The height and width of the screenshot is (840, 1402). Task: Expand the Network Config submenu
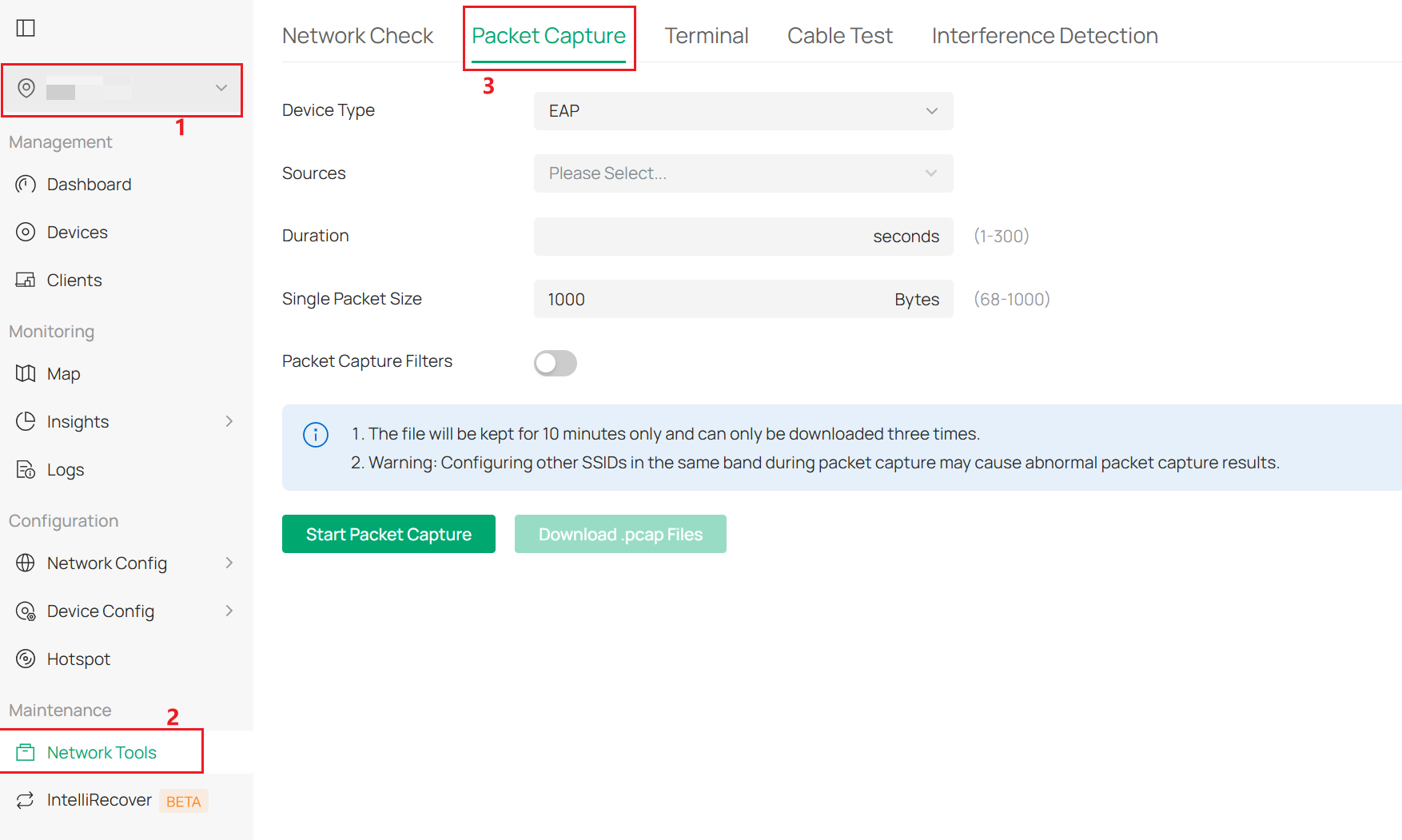(106, 563)
